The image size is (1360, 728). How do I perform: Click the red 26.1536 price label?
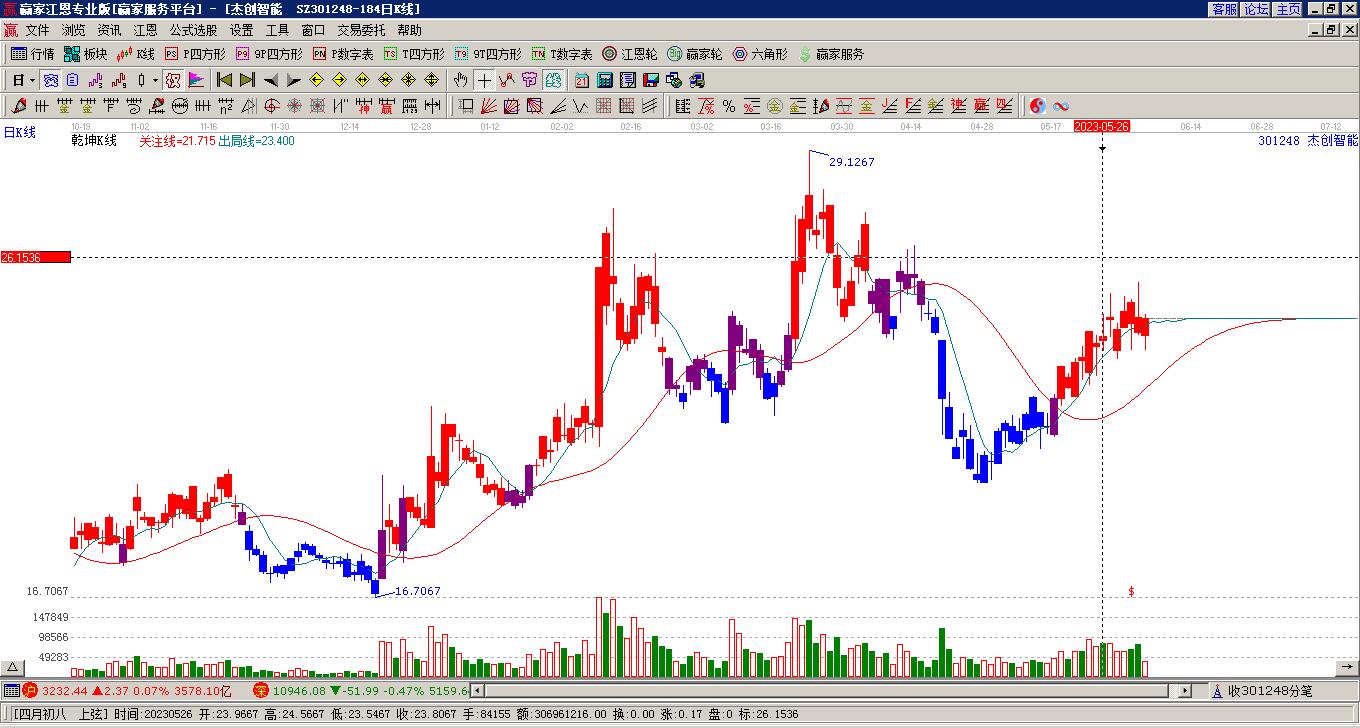[x=36, y=257]
